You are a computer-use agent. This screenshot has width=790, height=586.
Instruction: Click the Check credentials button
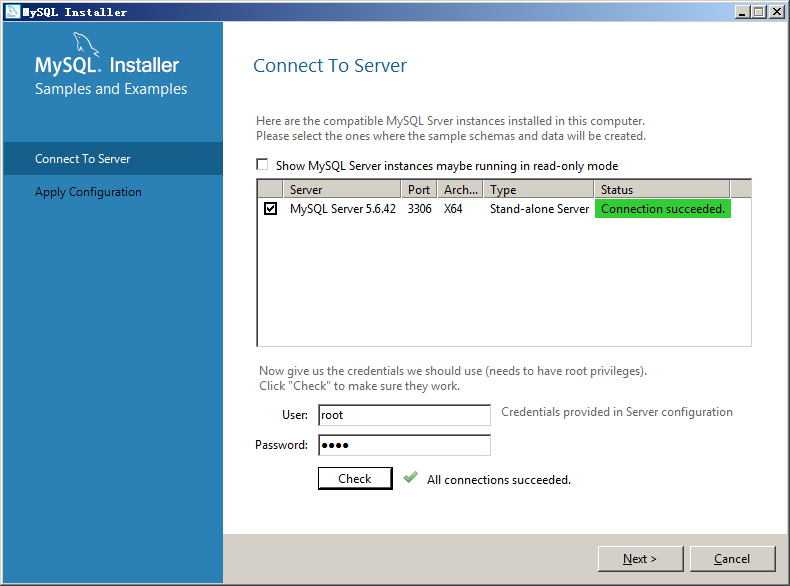[355, 478]
